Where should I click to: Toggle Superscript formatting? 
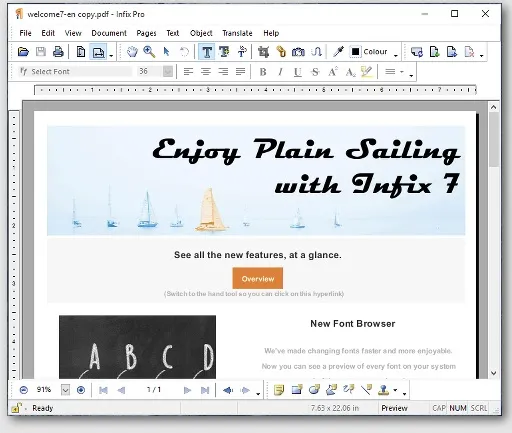(333, 72)
